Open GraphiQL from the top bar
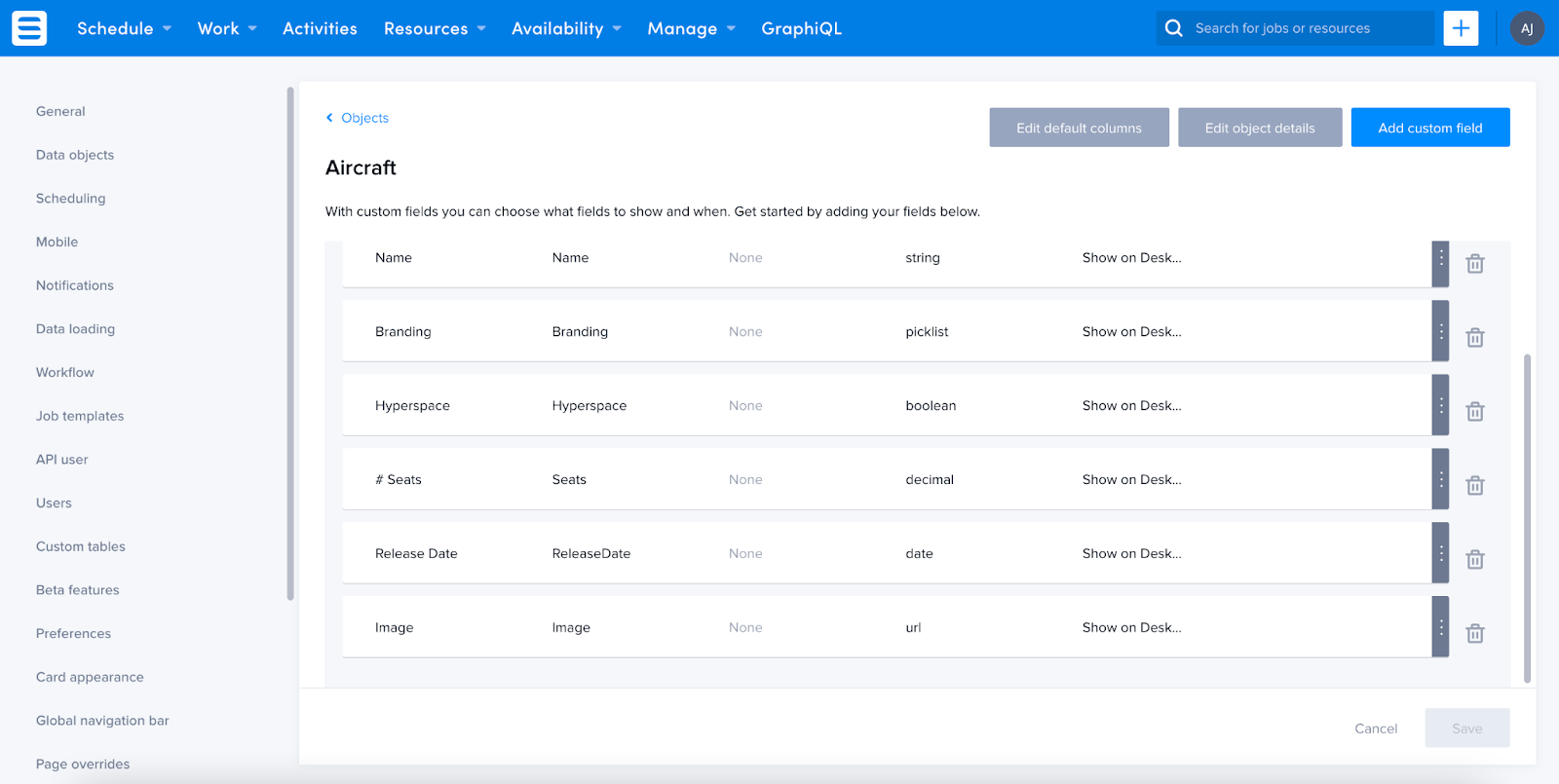1559x784 pixels. click(801, 28)
